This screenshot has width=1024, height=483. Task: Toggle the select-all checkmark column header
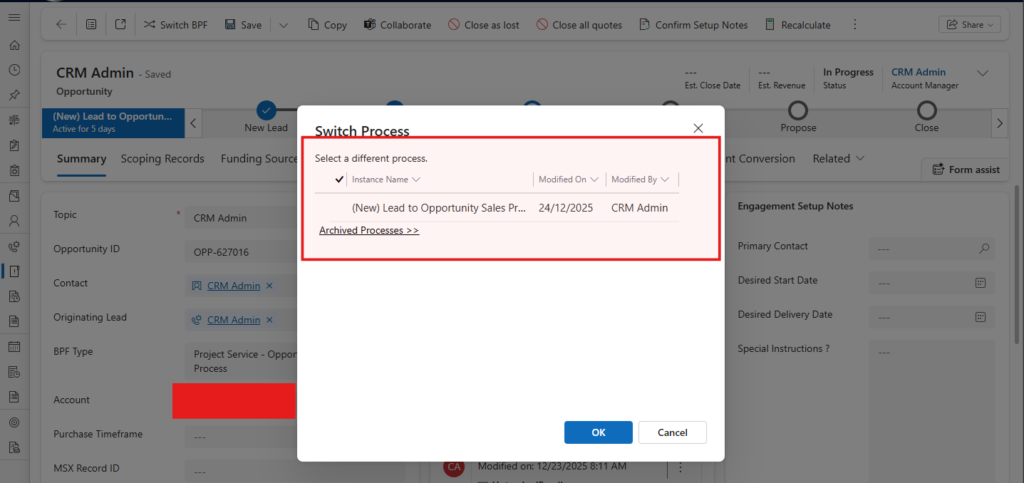(339, 180)
